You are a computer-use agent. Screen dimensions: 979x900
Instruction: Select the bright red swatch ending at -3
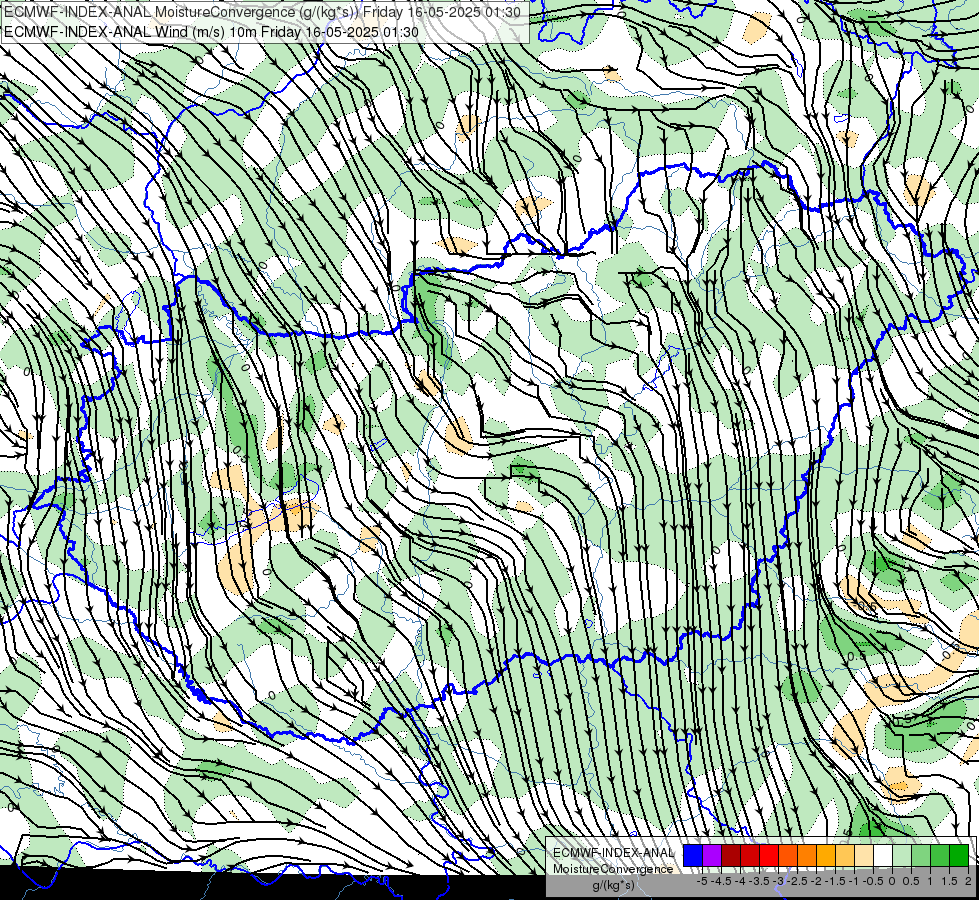(769, 855)
